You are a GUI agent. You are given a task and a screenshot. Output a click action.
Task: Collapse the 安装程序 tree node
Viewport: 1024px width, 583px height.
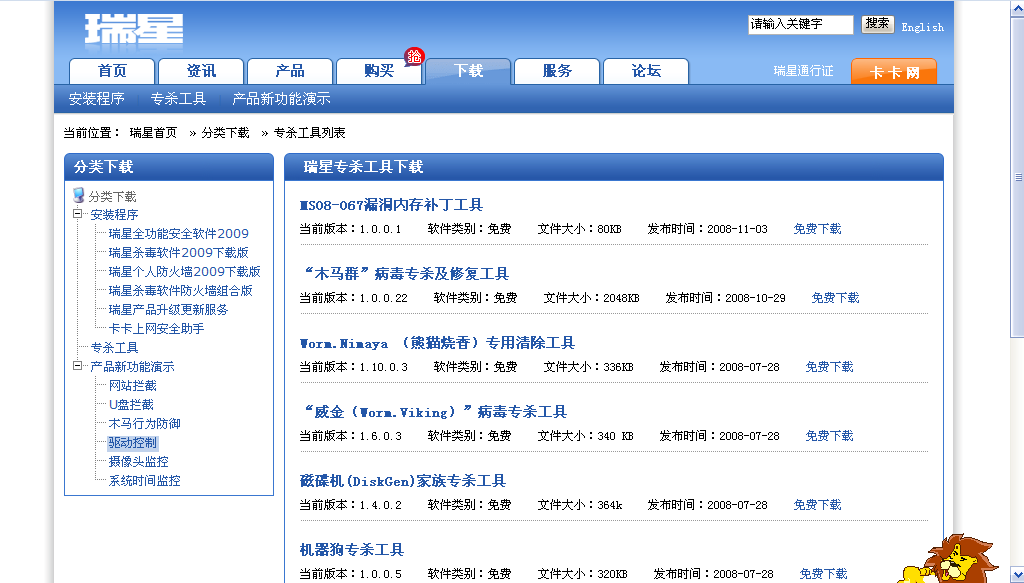(x=77, y=213)
